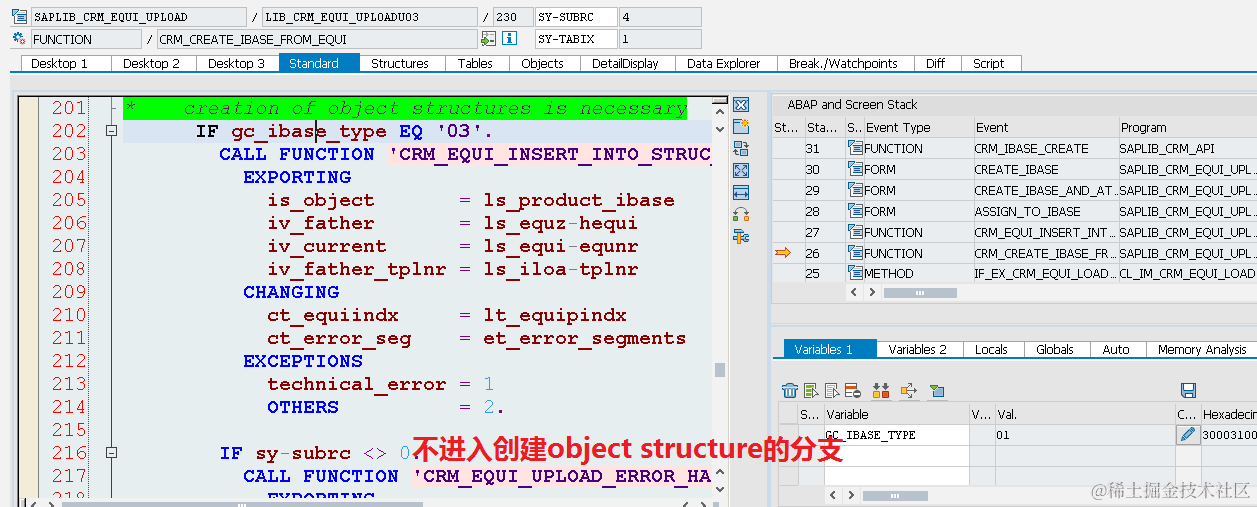The image size is (1257, 507).
Task: Click the pencil edit icon for GC_IBASE_TYPE
Action: [1187, 435]
